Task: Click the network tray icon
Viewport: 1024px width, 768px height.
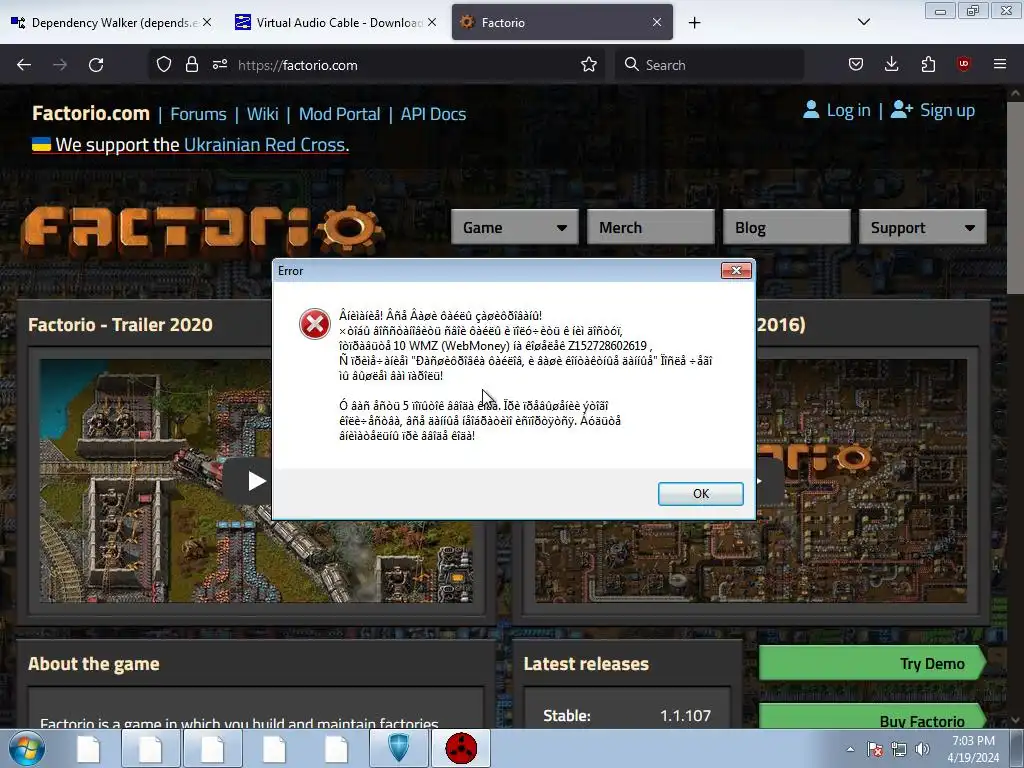Action: coord(899,749)
